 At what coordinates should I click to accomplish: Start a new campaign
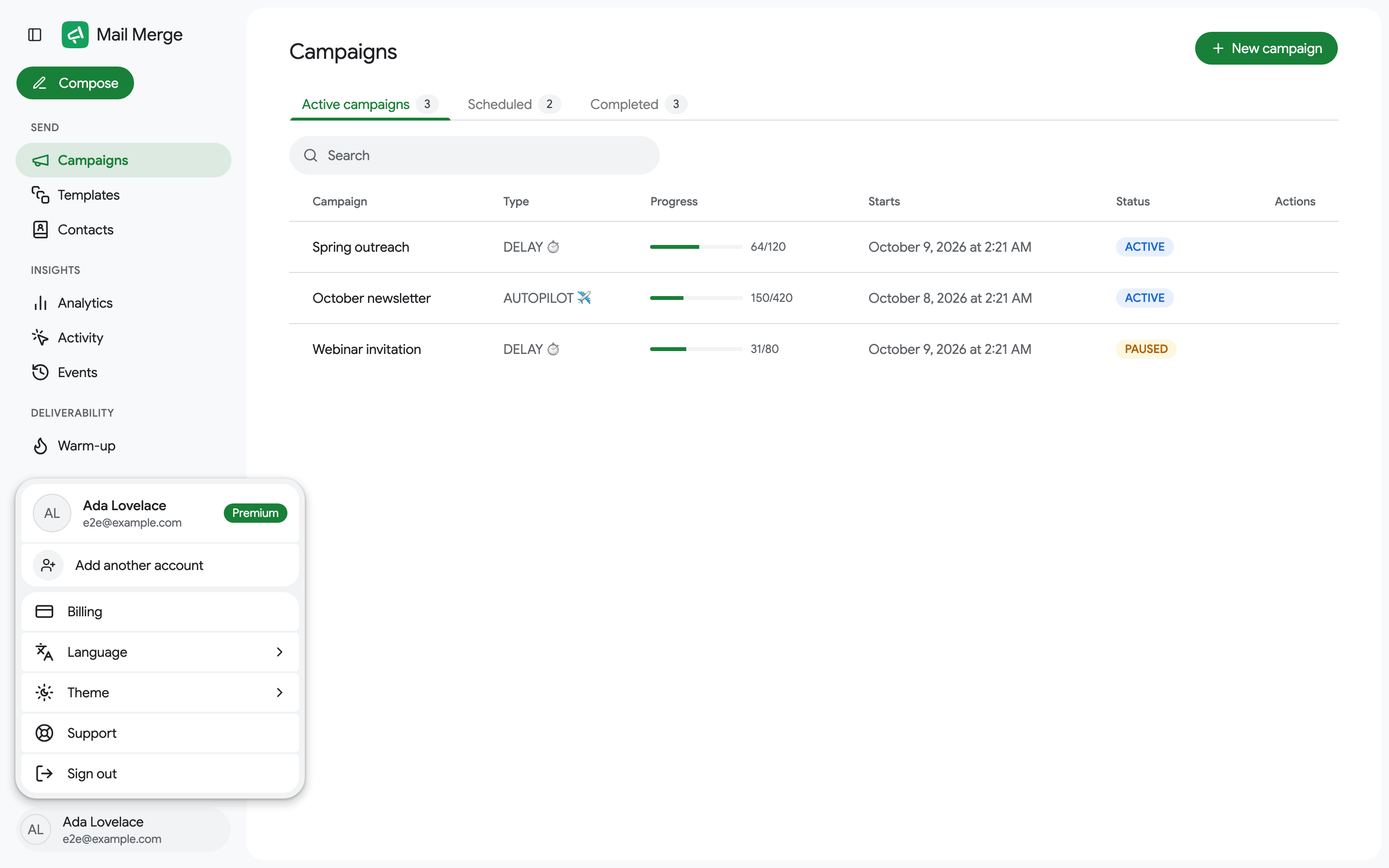pos(1266,49)
